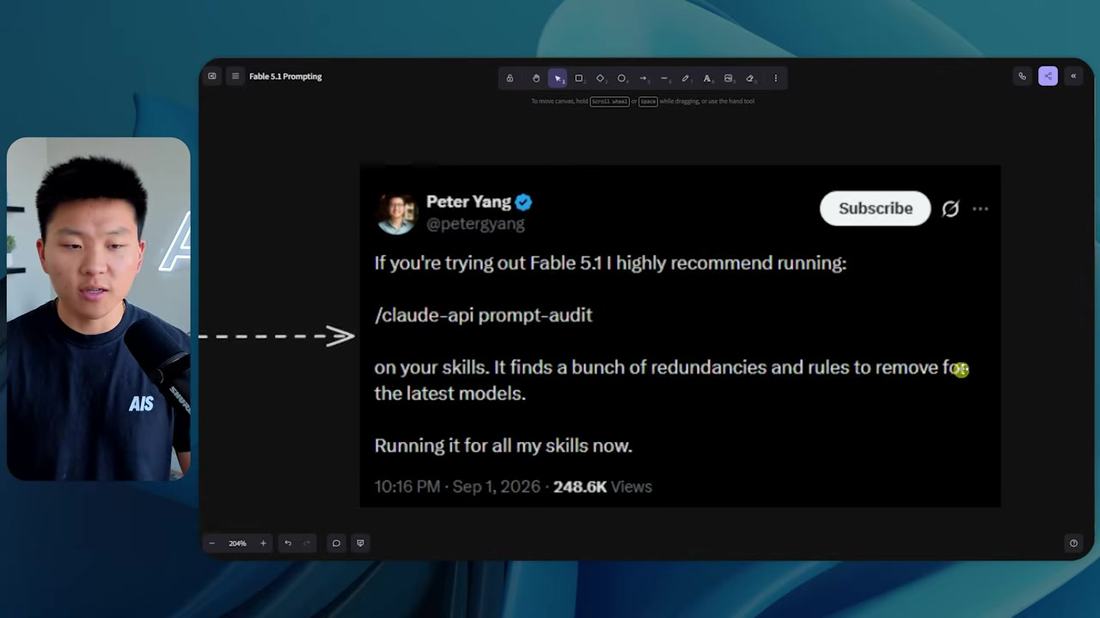This screenshot has width=1100, height=618.
Task: Click the Redo arrow button
Action: 307,543
